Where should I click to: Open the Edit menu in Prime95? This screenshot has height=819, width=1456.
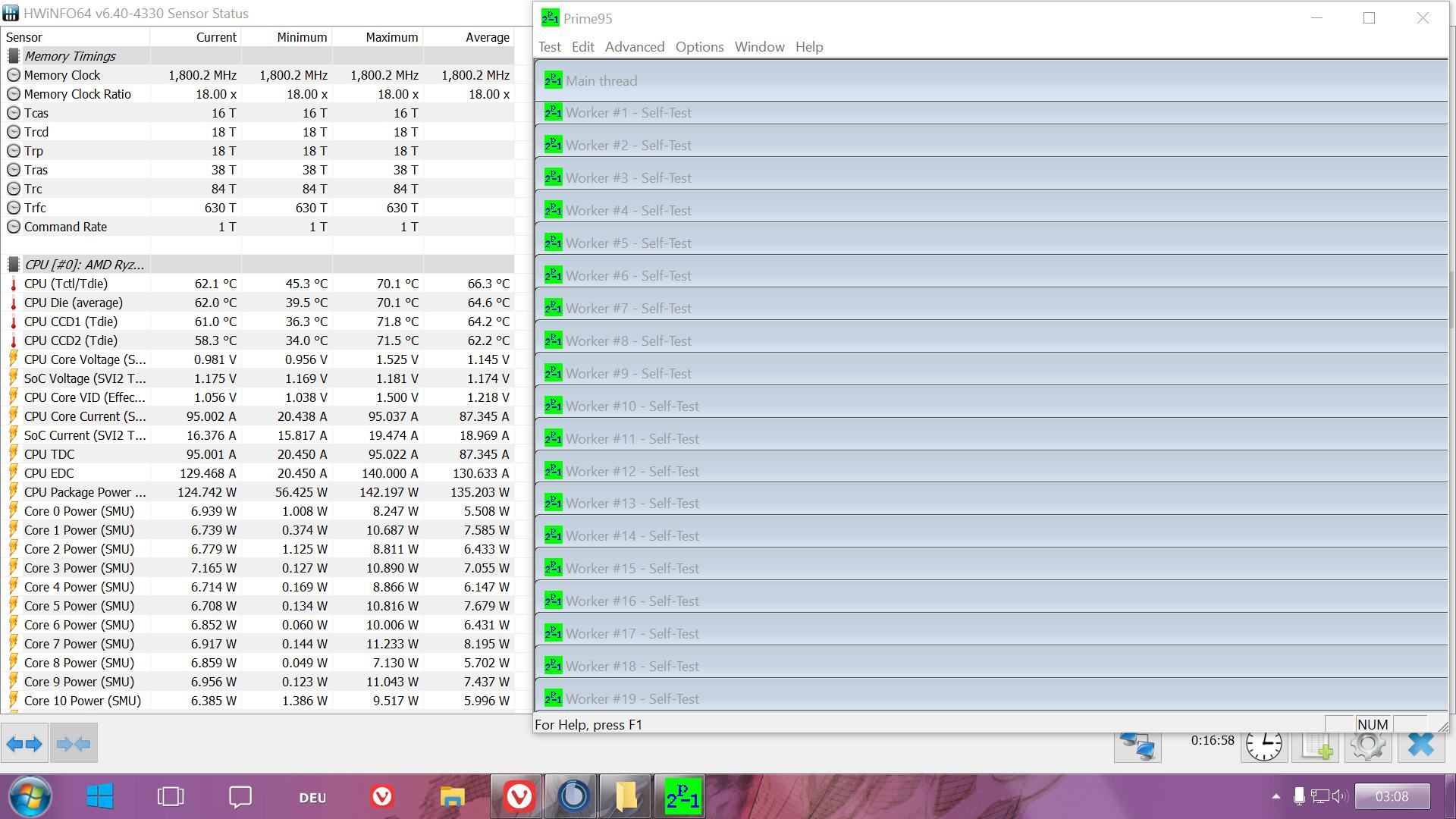click(582, 47)
